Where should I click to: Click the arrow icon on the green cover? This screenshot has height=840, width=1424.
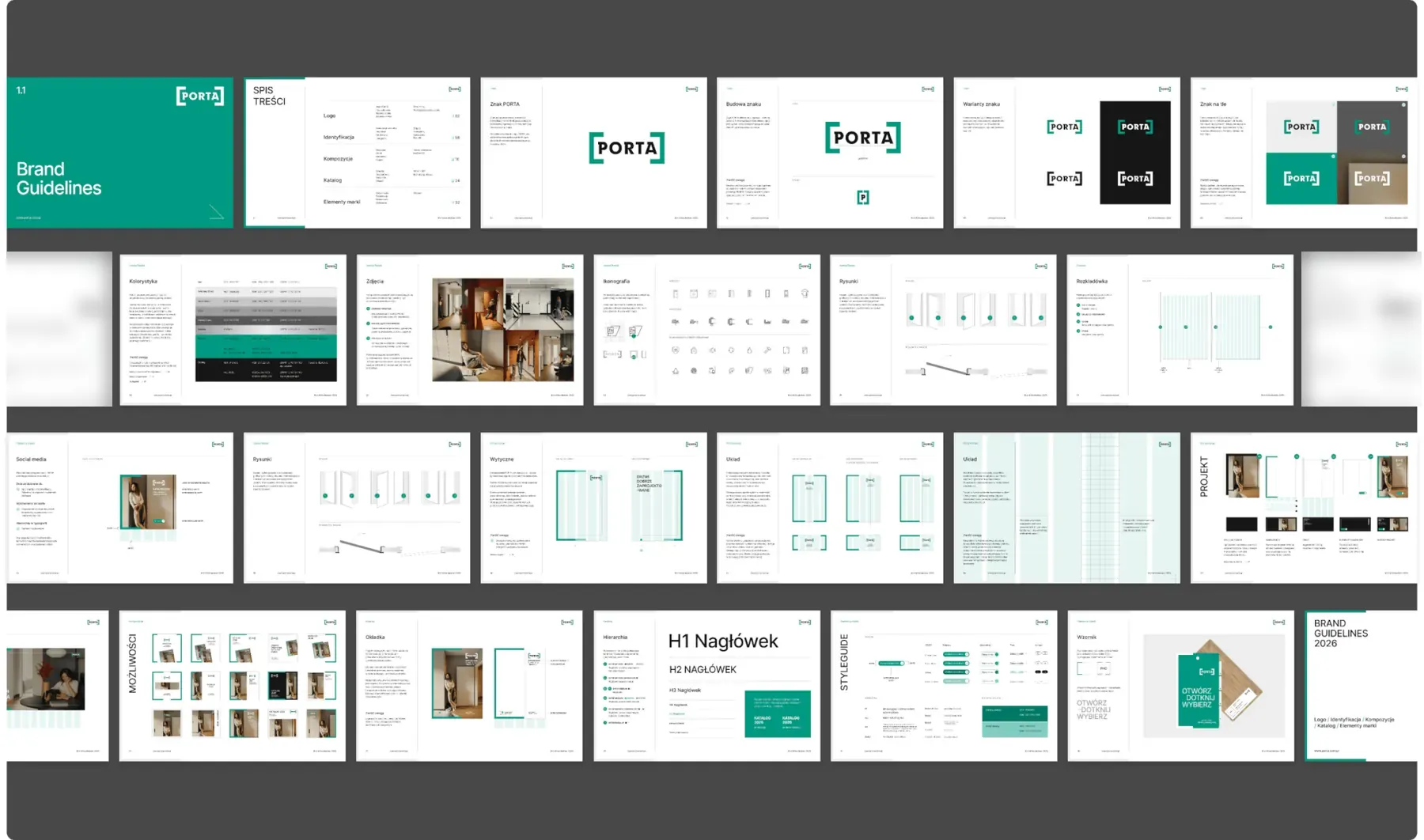(216, 211)
